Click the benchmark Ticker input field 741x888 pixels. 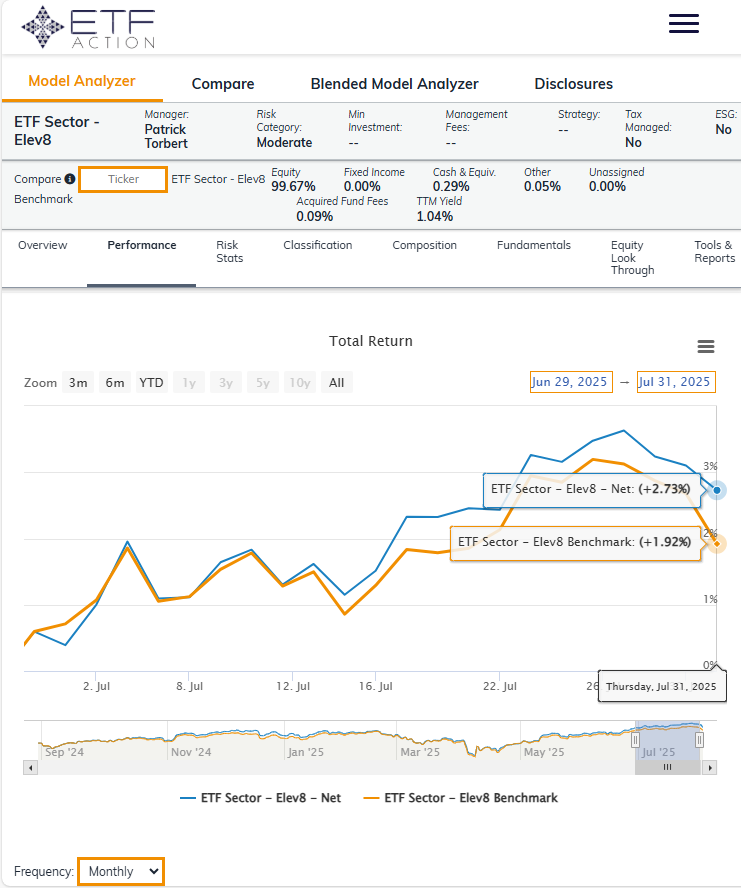click(x=123, y=180)
